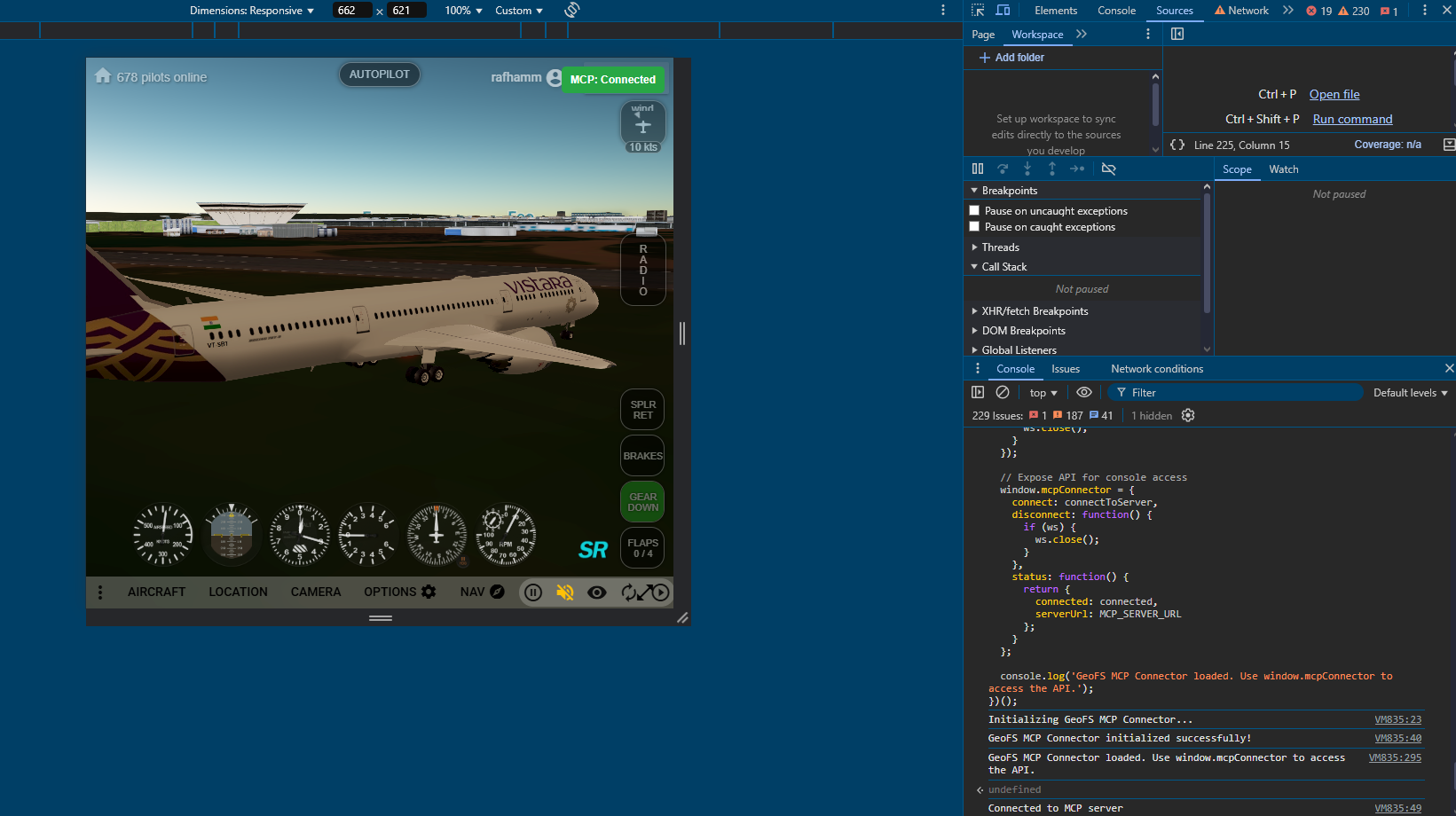Switch to the Elements tab
The image size is (1456, 816).
(1055, 11)
